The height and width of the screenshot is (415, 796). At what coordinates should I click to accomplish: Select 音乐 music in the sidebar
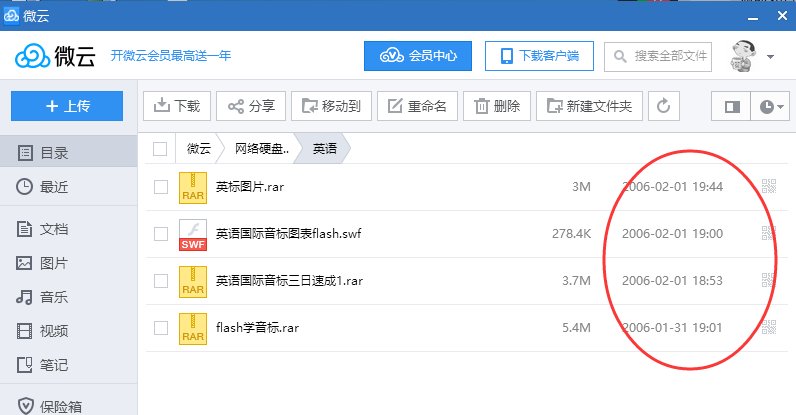tap(69, 297)
